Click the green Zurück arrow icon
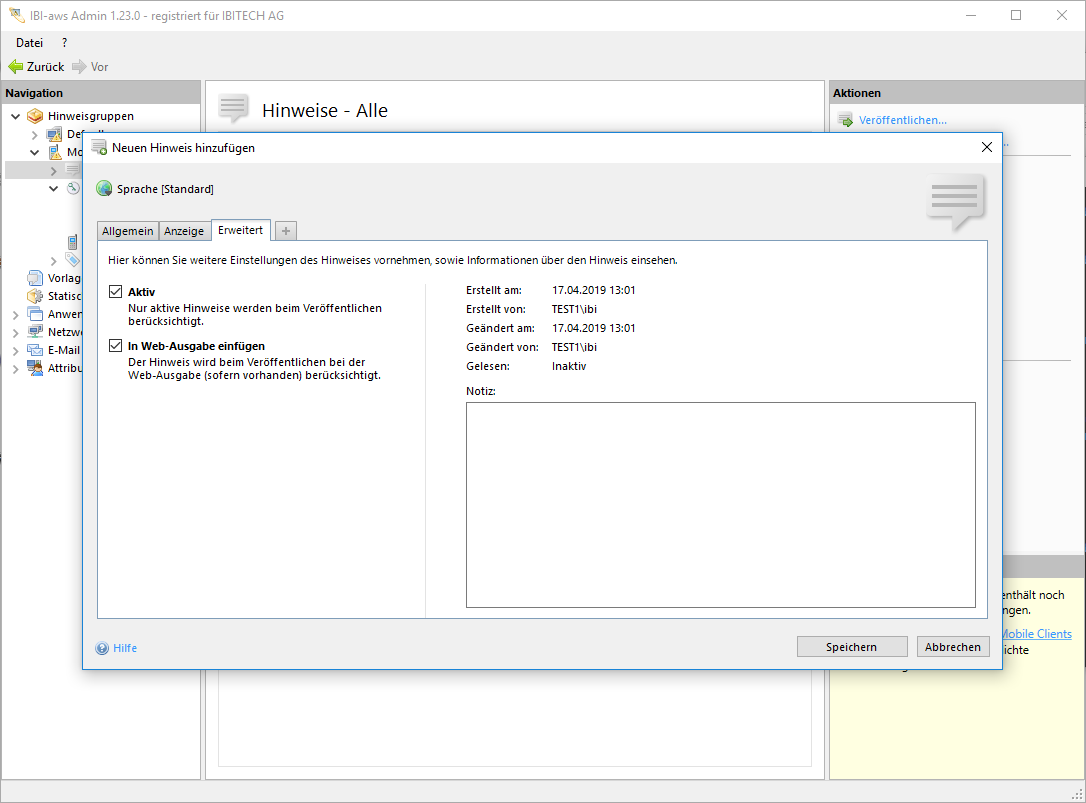Screen dimensions: 1086x803 click(15, 67)
